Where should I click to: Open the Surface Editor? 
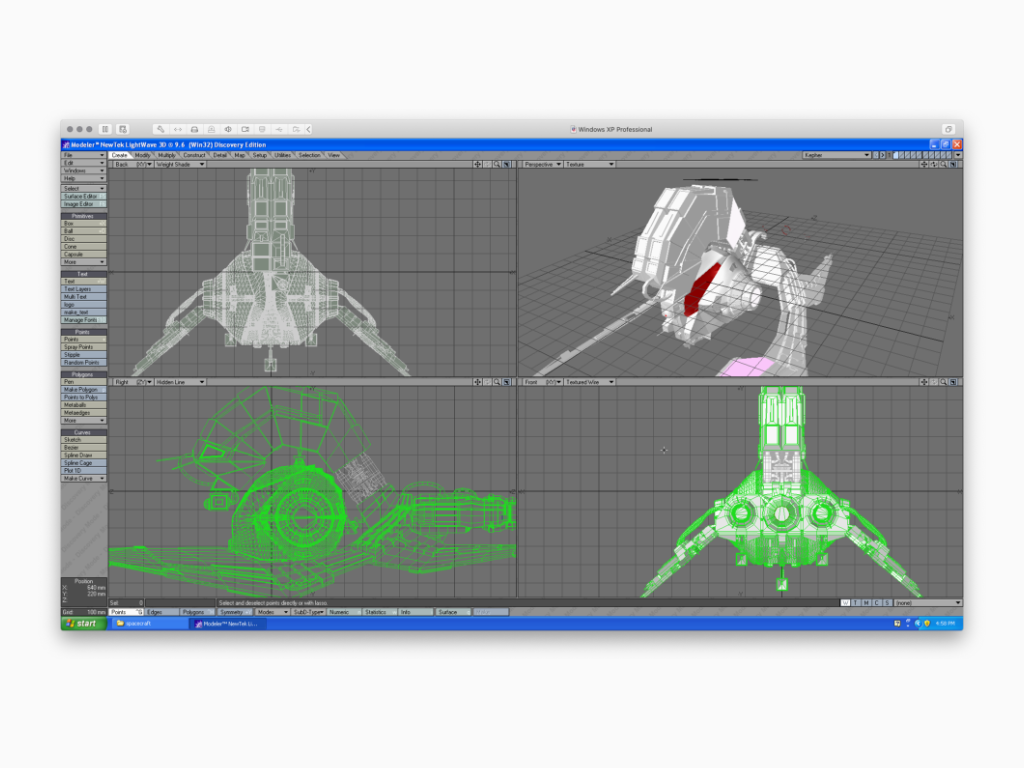tap(84, 197)
